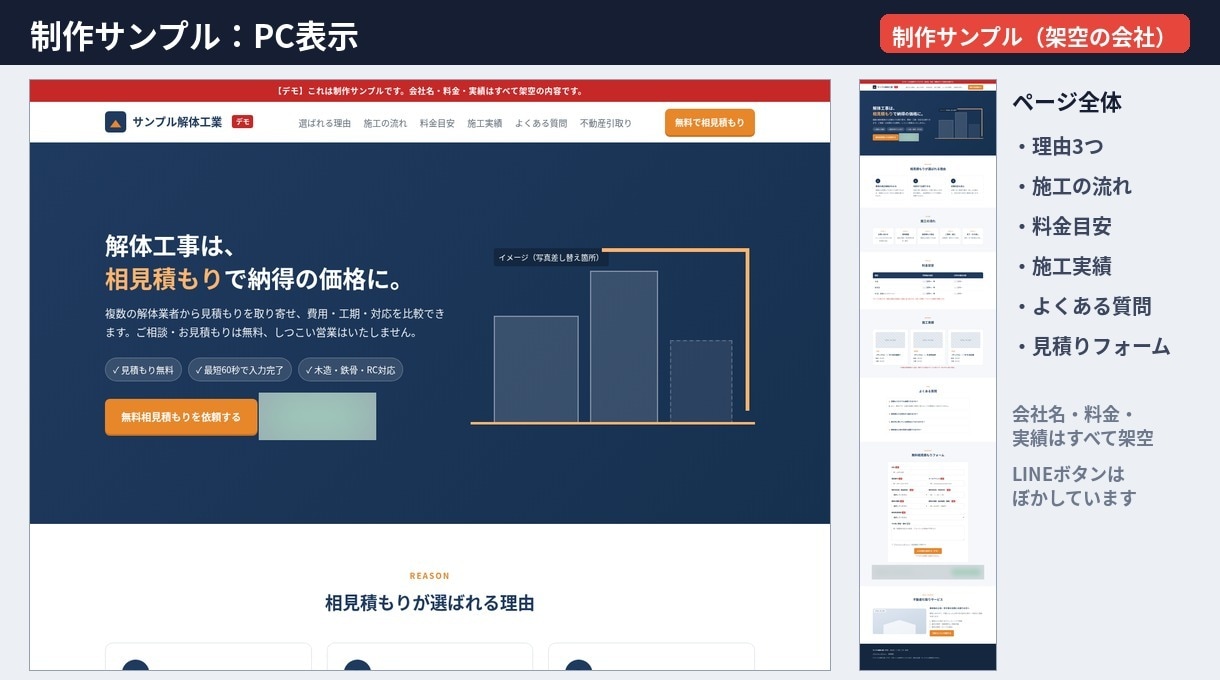Click the 料金目安 bullet in the side list
The height and width of the screenshot is (680, 1220).
click(x=1062, y=226)
